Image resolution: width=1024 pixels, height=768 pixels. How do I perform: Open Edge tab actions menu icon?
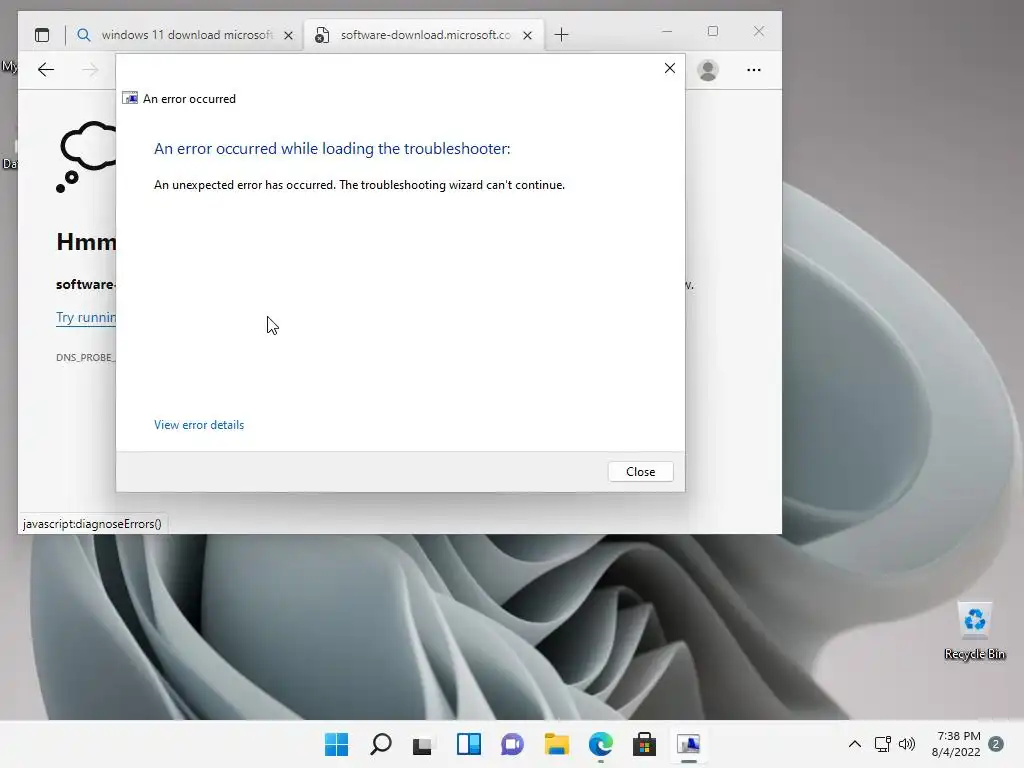[x=42, y=35]
